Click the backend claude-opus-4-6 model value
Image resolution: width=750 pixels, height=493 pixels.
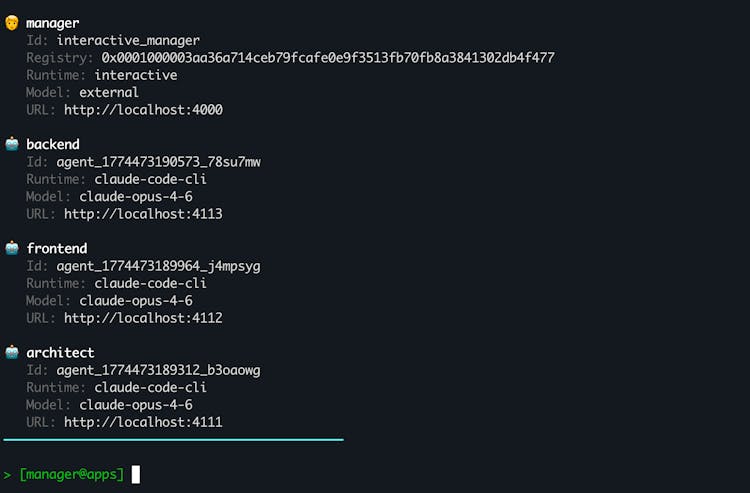coord(136,197)
